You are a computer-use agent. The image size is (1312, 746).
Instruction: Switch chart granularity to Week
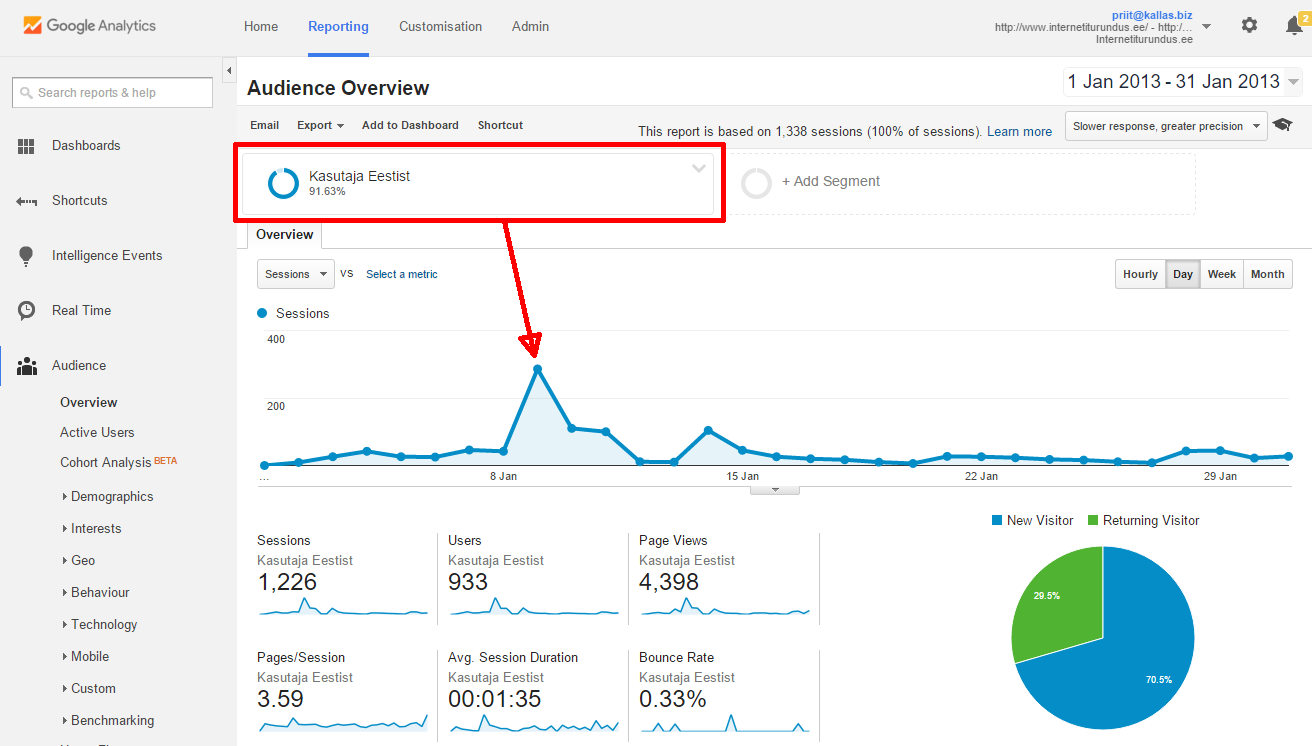1221,274
